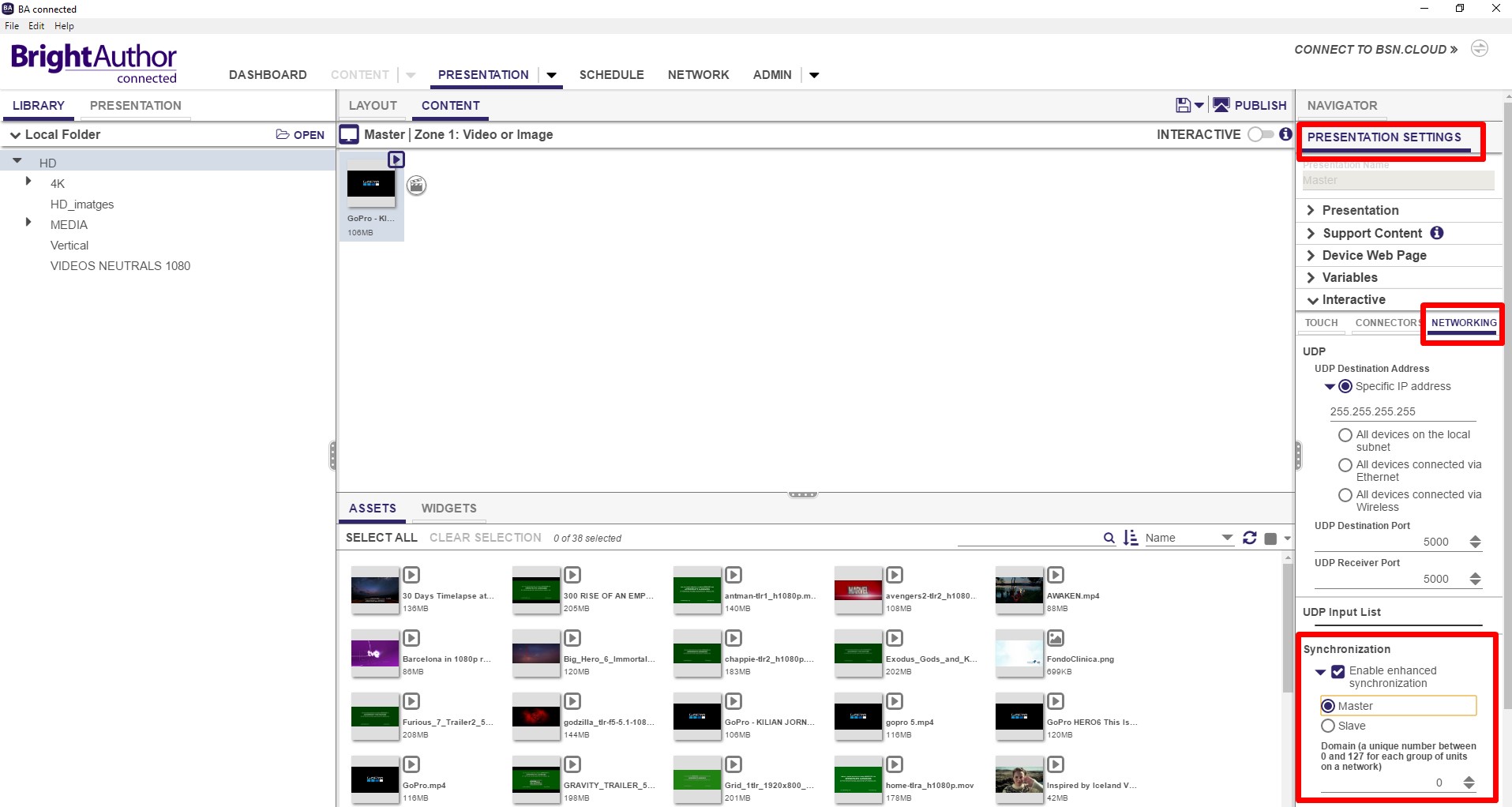This screenshot has height=807, width=1512.
Task: Switch to the Layout tab
Action: (373, 106)
